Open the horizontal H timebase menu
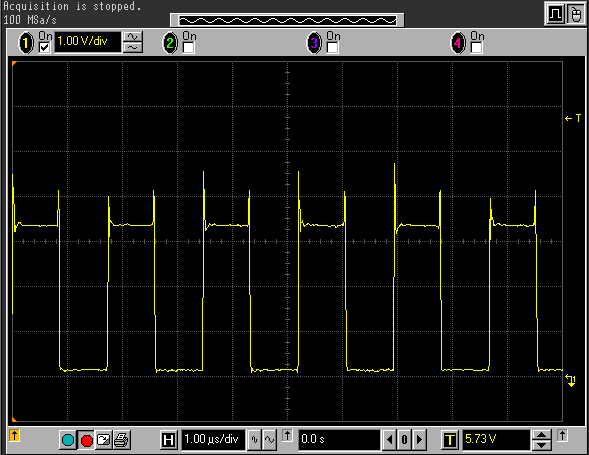Screen dimensions: 589x455 click(168, 440)
